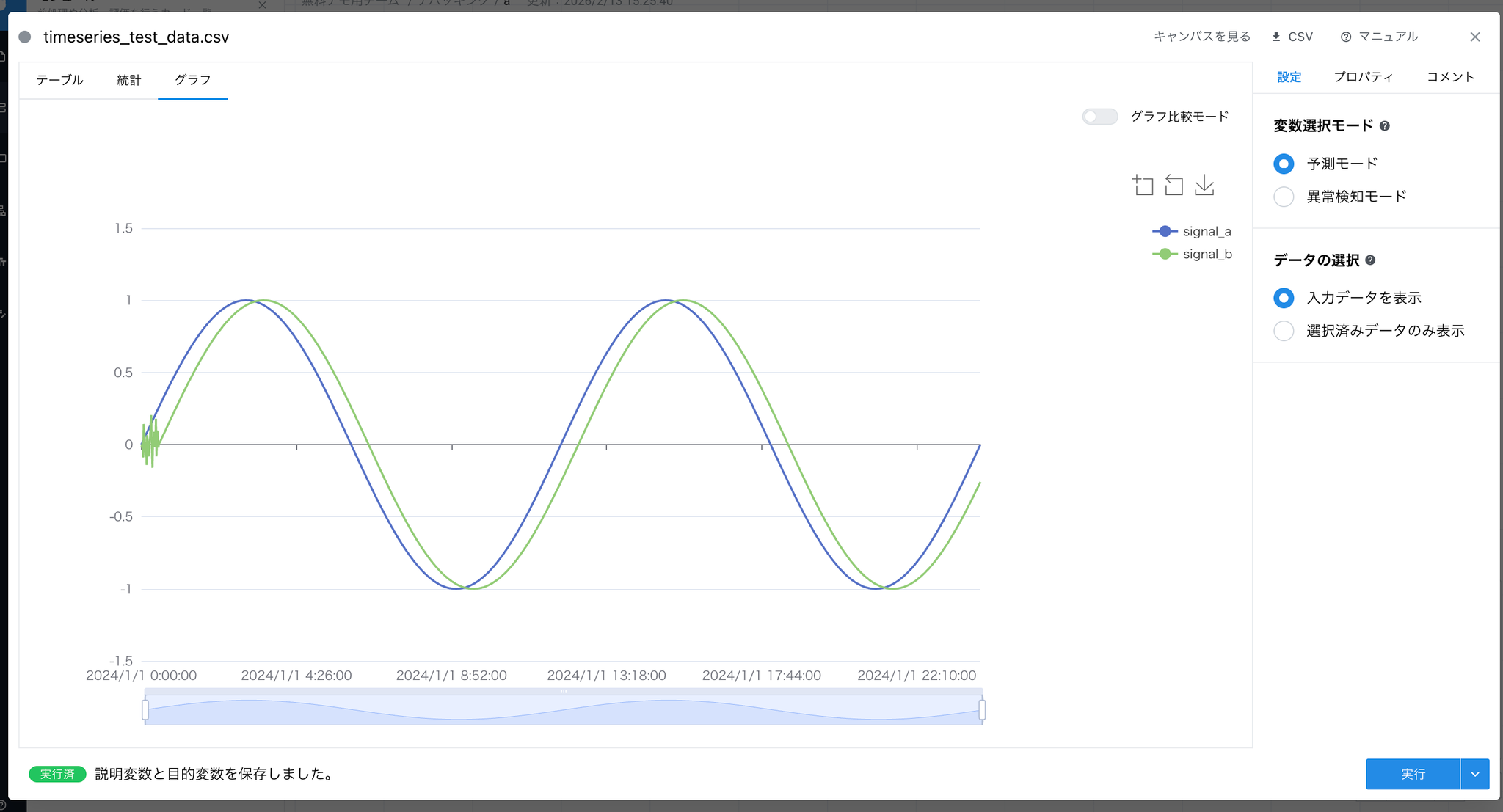Click the 実行 button
This screenshot has width=1503, height=812.
(1412, 774)
